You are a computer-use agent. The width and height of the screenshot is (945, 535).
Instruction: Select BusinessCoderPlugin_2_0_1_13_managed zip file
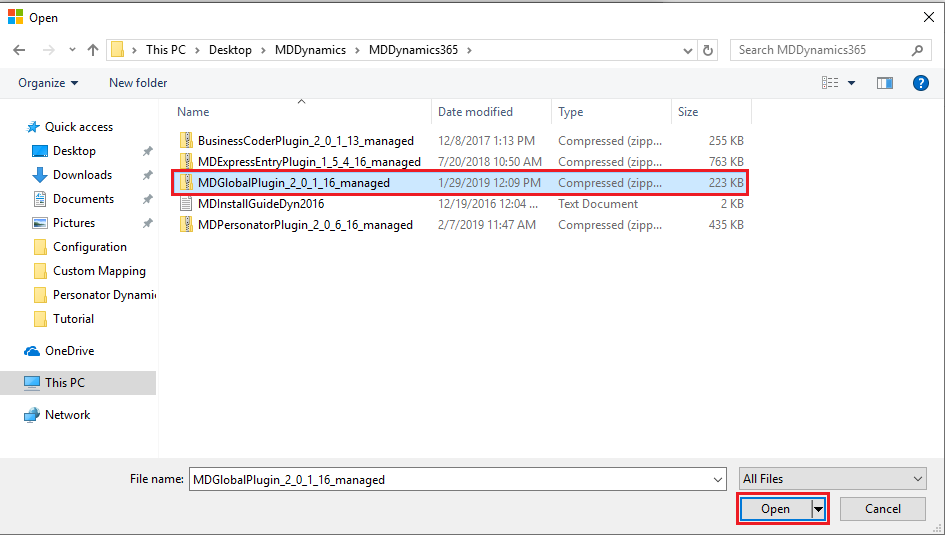click(x=305, y=141)
